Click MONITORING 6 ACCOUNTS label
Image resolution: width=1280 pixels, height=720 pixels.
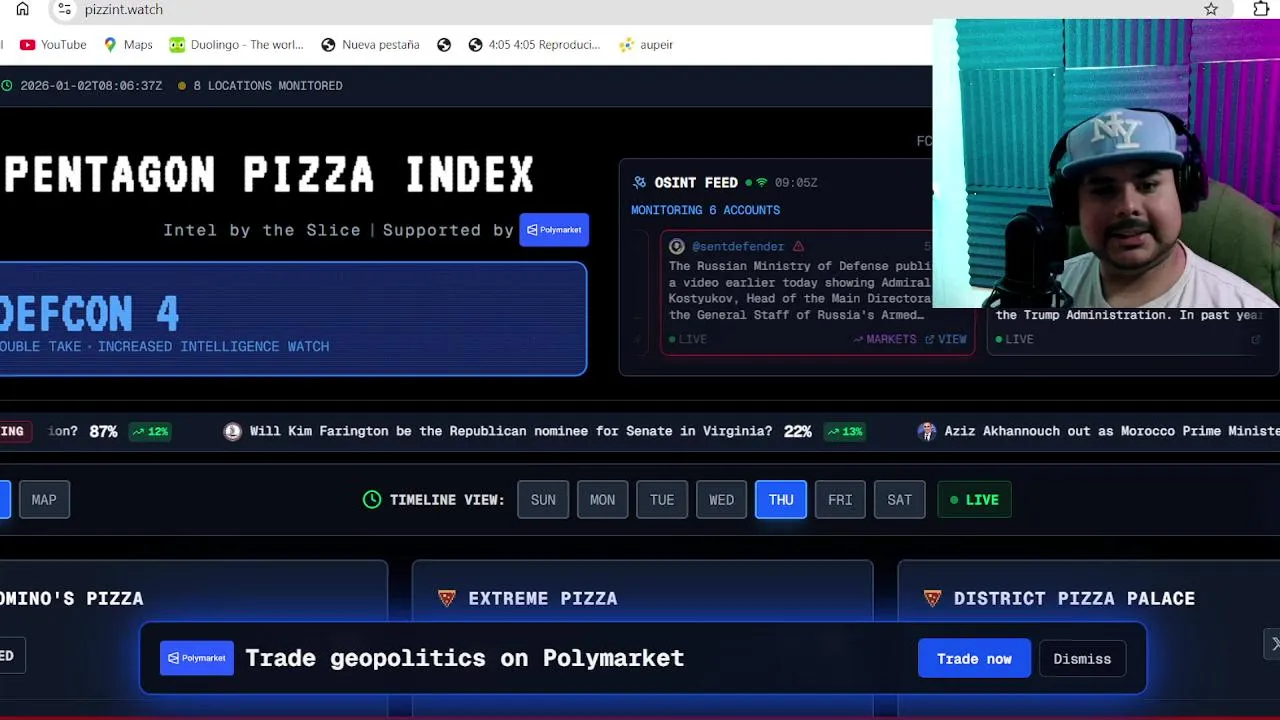[x=705, y=210]
